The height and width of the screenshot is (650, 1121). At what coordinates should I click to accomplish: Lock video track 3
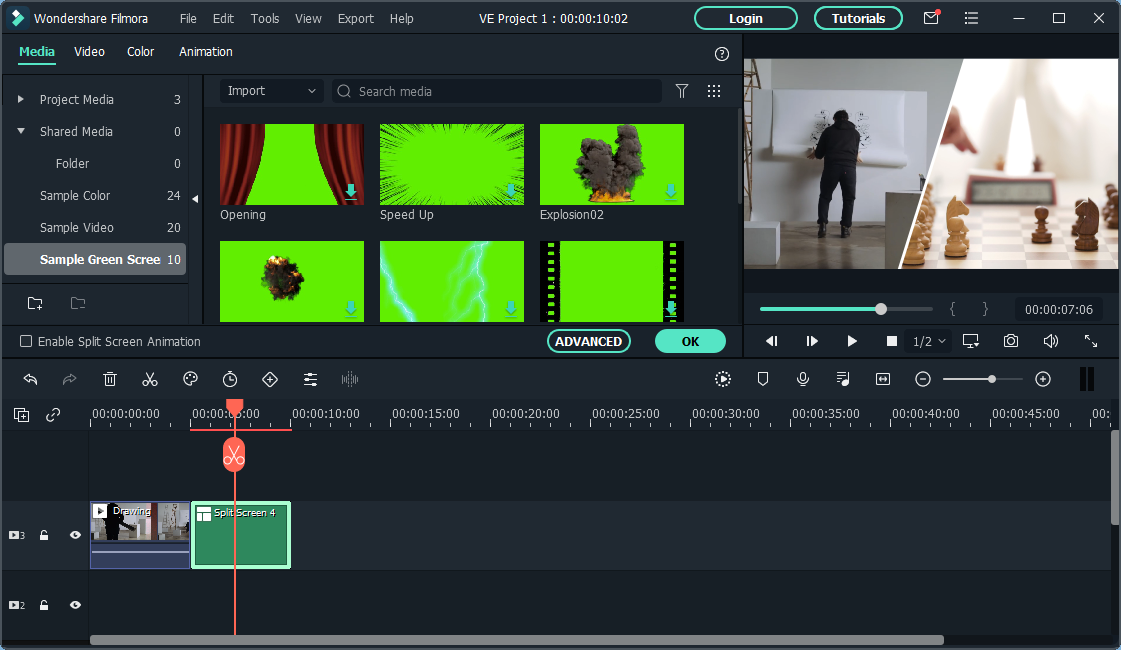(44, 535)
